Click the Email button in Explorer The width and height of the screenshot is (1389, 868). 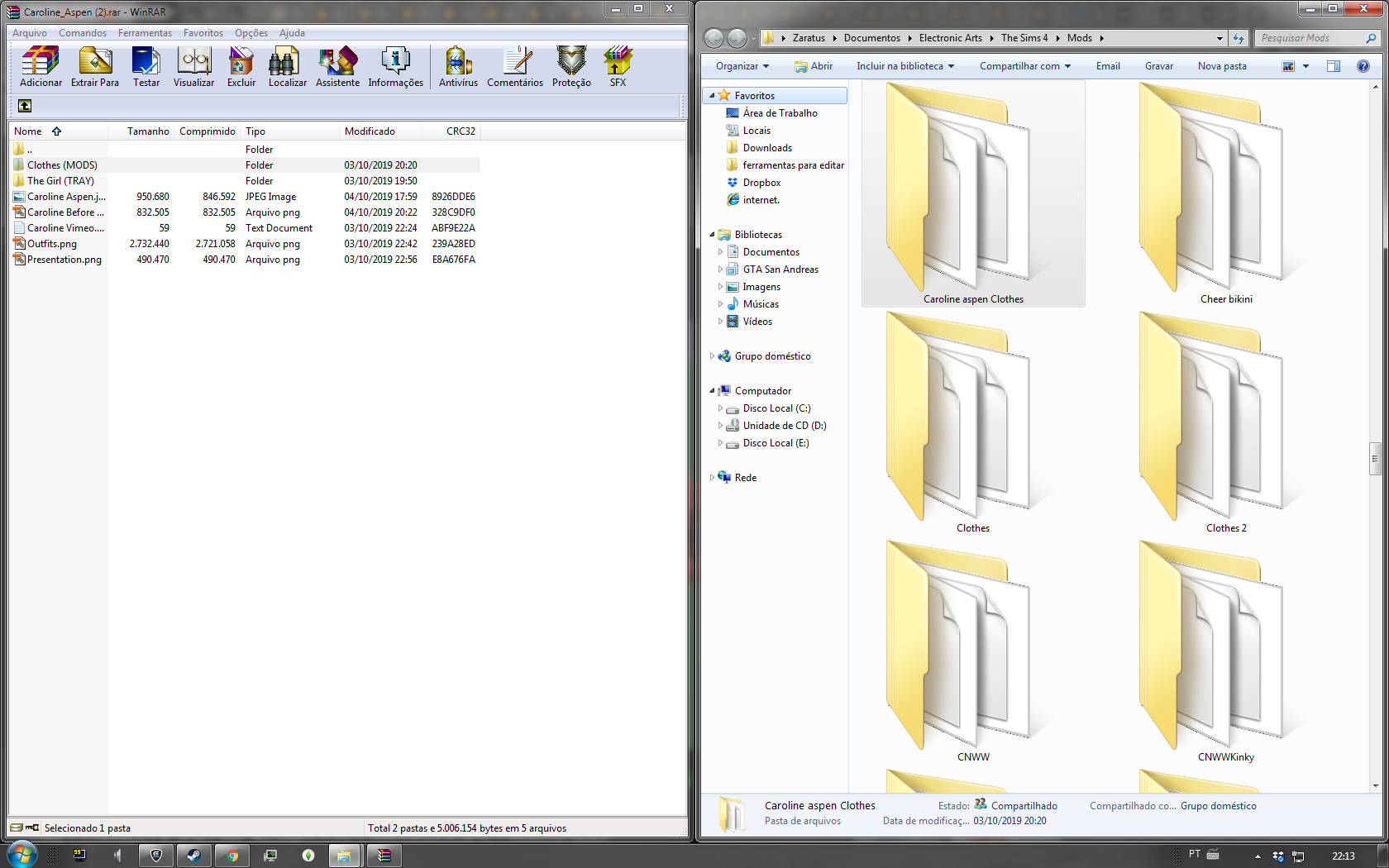tap(1108, 66)
